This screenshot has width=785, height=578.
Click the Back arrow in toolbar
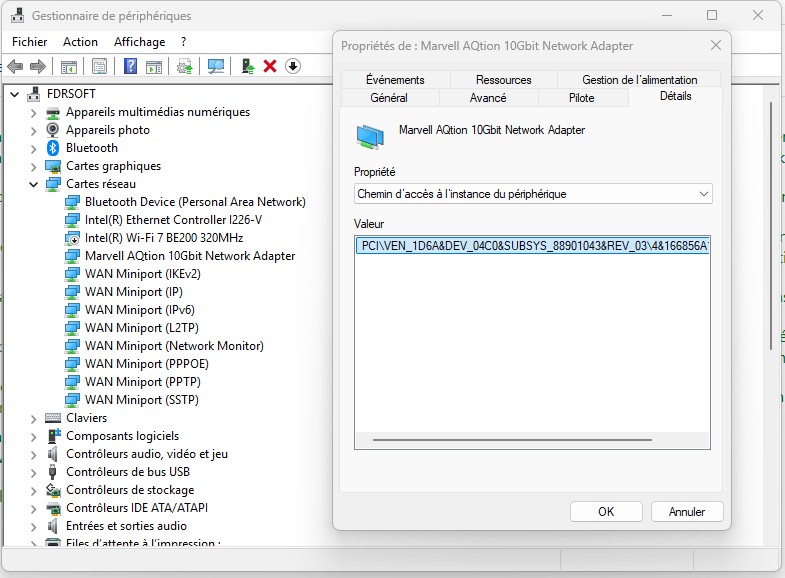[x=15, y=66]
